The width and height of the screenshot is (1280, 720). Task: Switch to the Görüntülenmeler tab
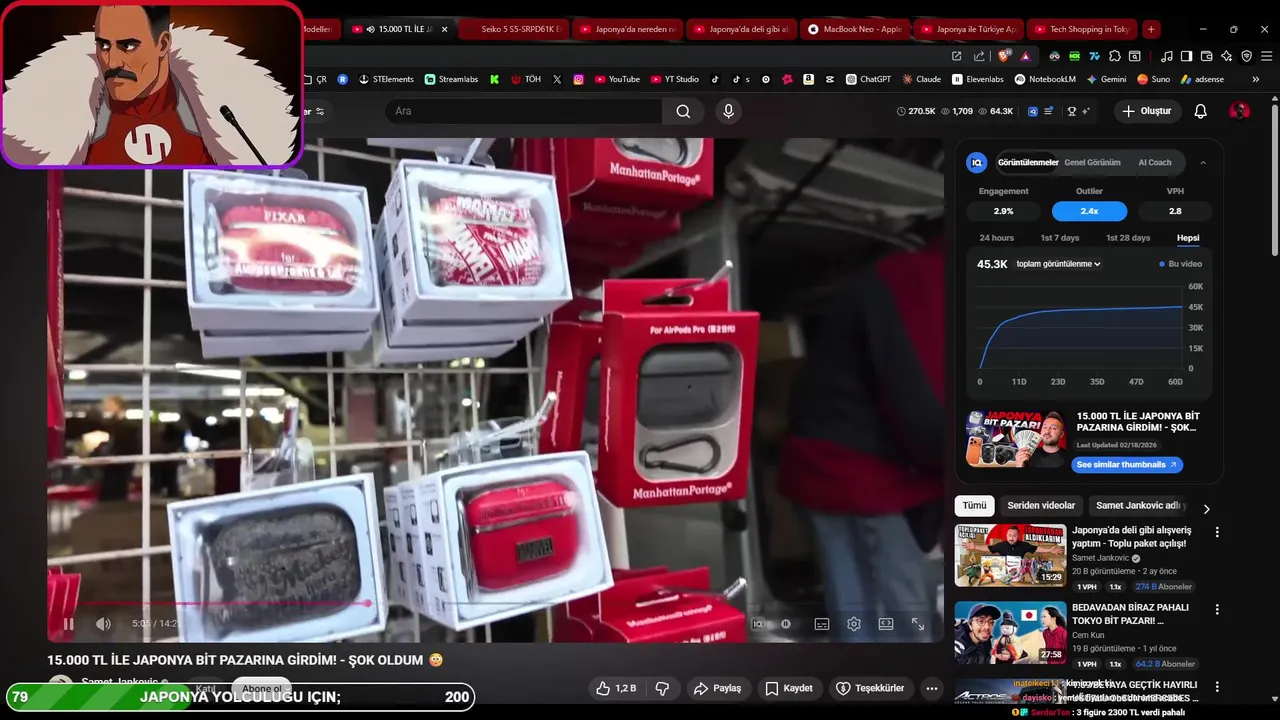pos(1028,162)
